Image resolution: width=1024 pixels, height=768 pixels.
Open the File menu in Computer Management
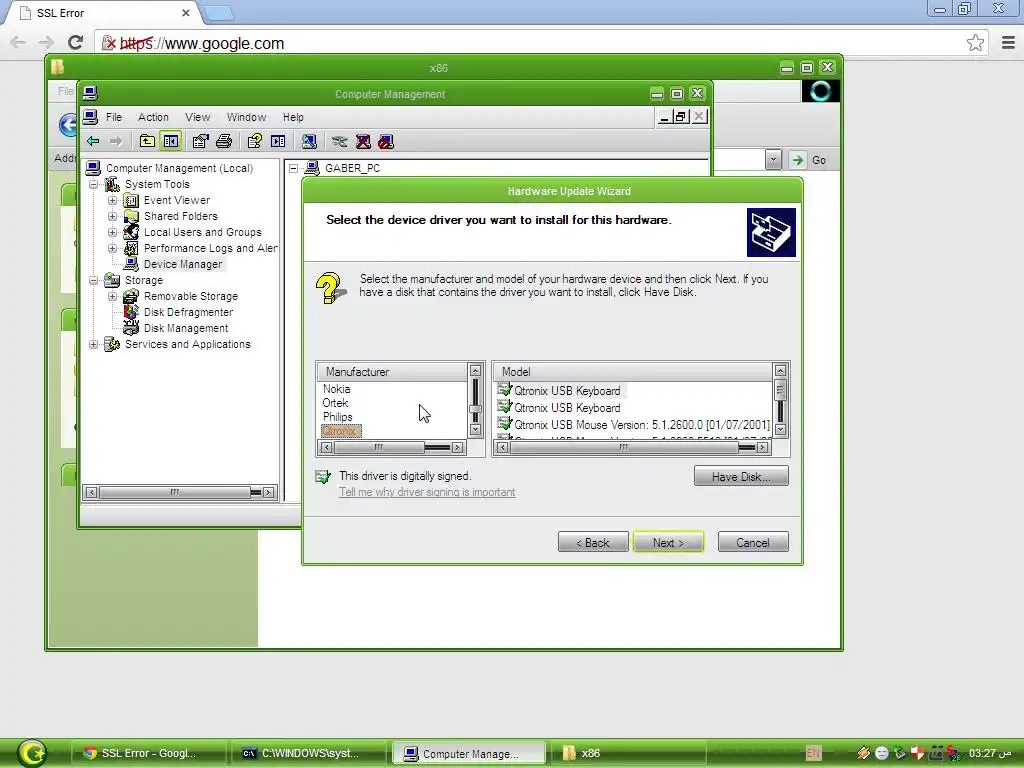click(x=114, y=117)
